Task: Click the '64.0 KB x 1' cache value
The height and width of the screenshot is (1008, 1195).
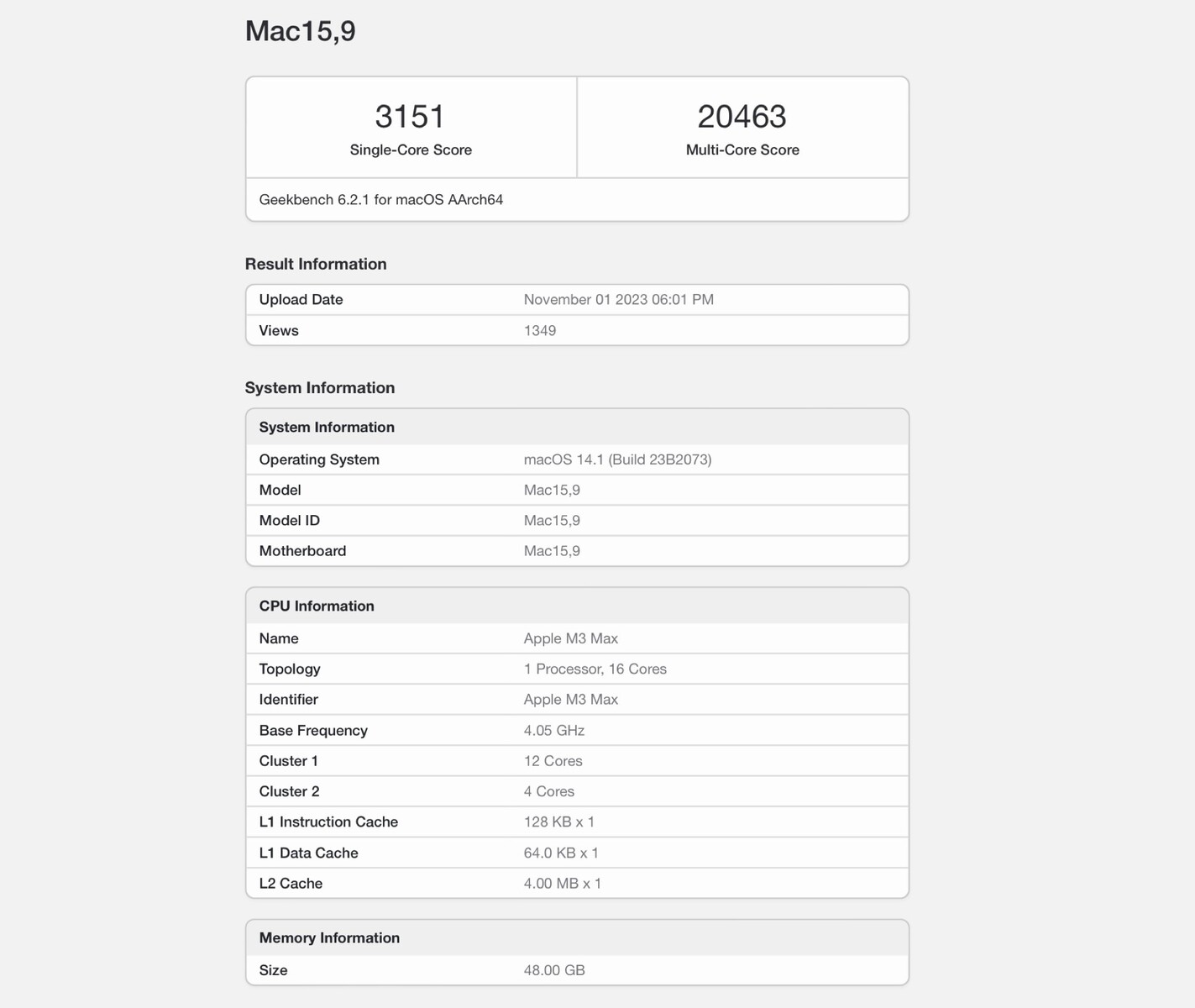Action: point(561,853)
